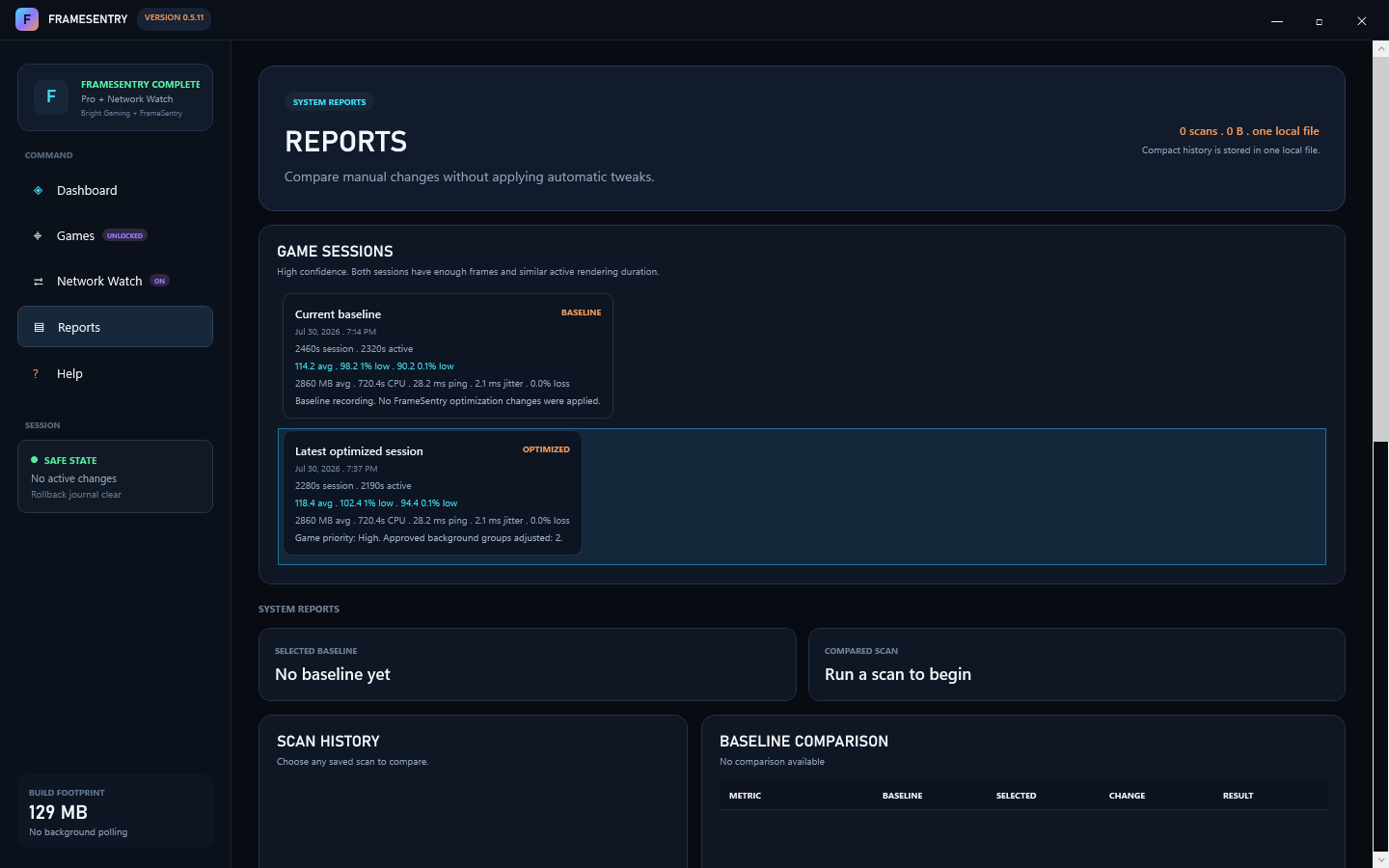This screenshot has width=1389, height=868.
Task: Select the Reports nav item
Action: point(115,327)
